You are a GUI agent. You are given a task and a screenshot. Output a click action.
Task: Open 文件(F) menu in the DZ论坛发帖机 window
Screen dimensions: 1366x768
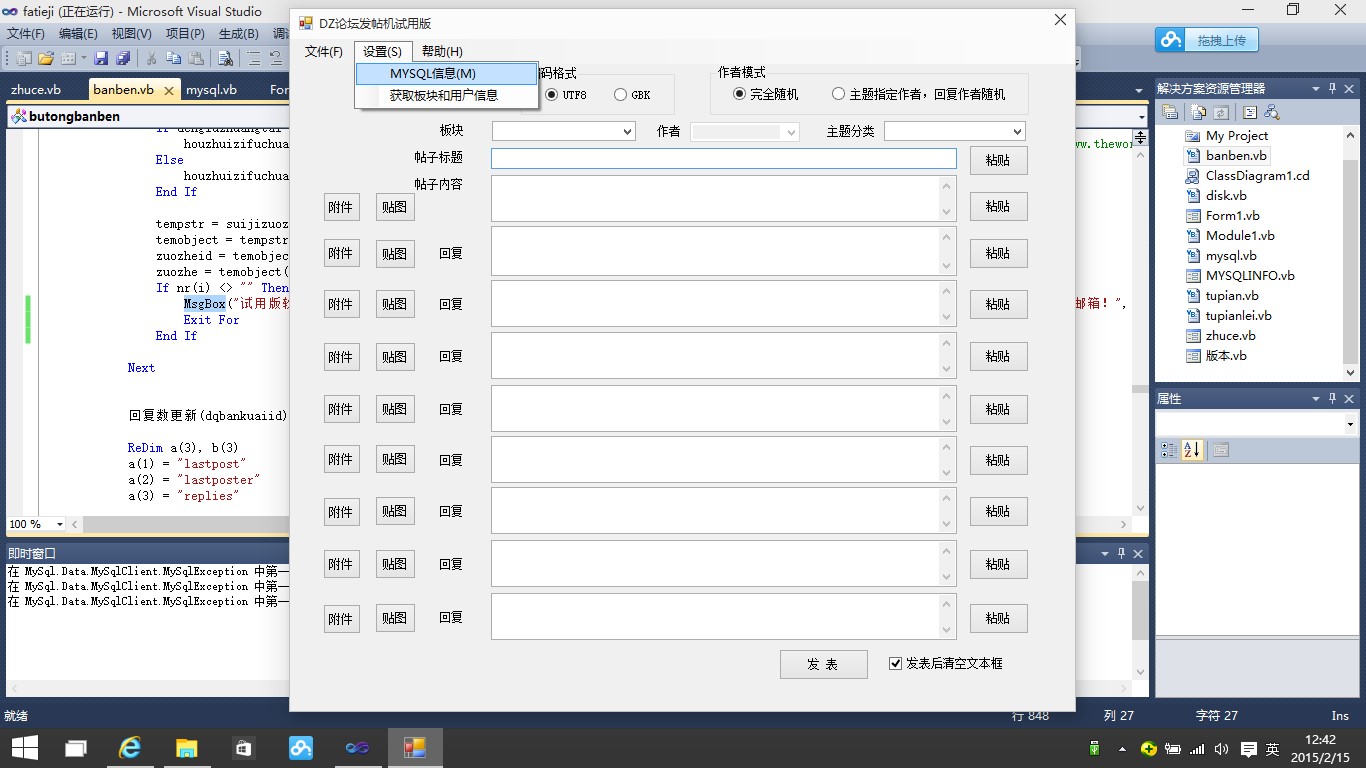point(324,52)
